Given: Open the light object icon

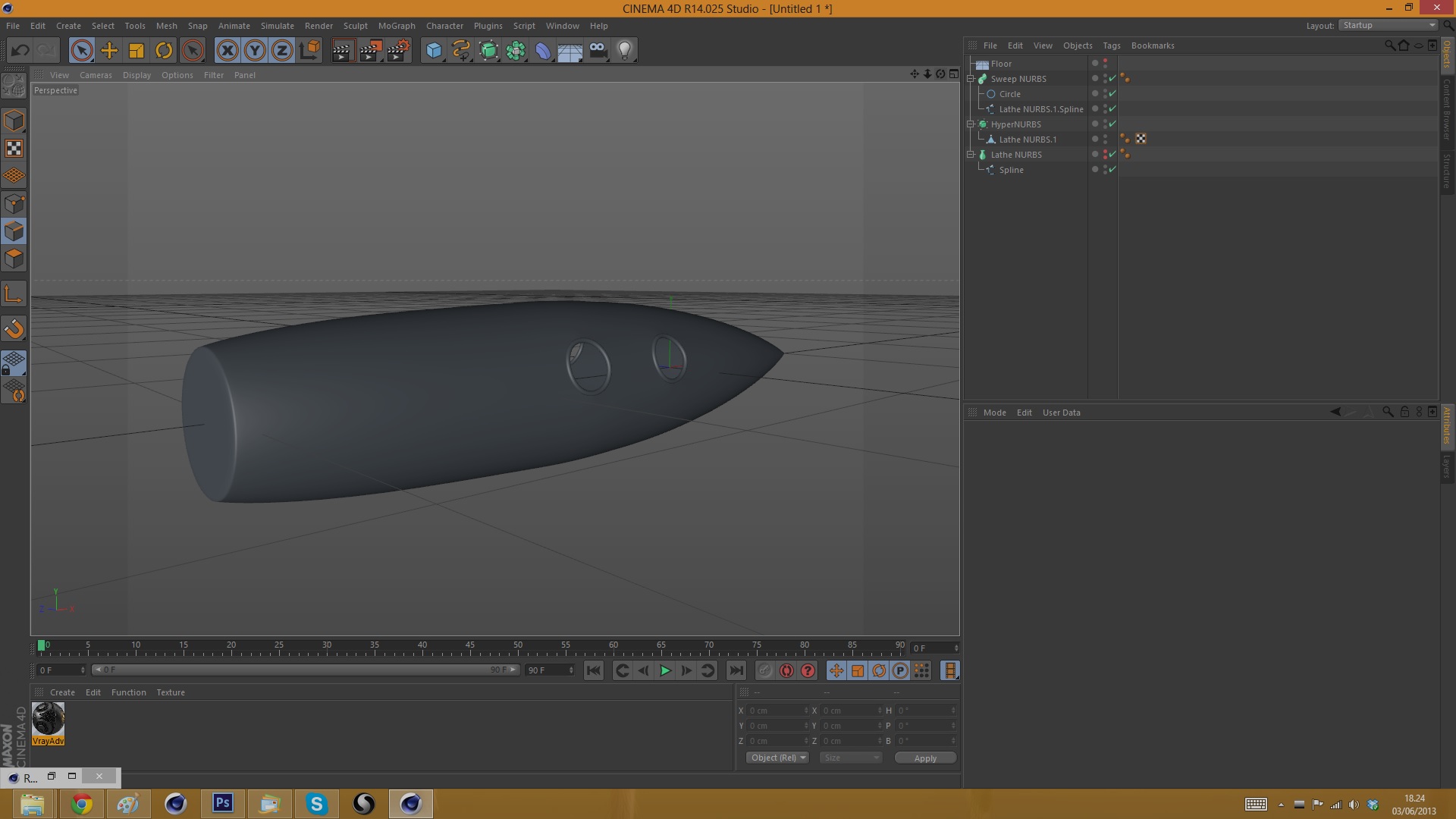Looking at the screenshot, I should [x=625, y=51].
